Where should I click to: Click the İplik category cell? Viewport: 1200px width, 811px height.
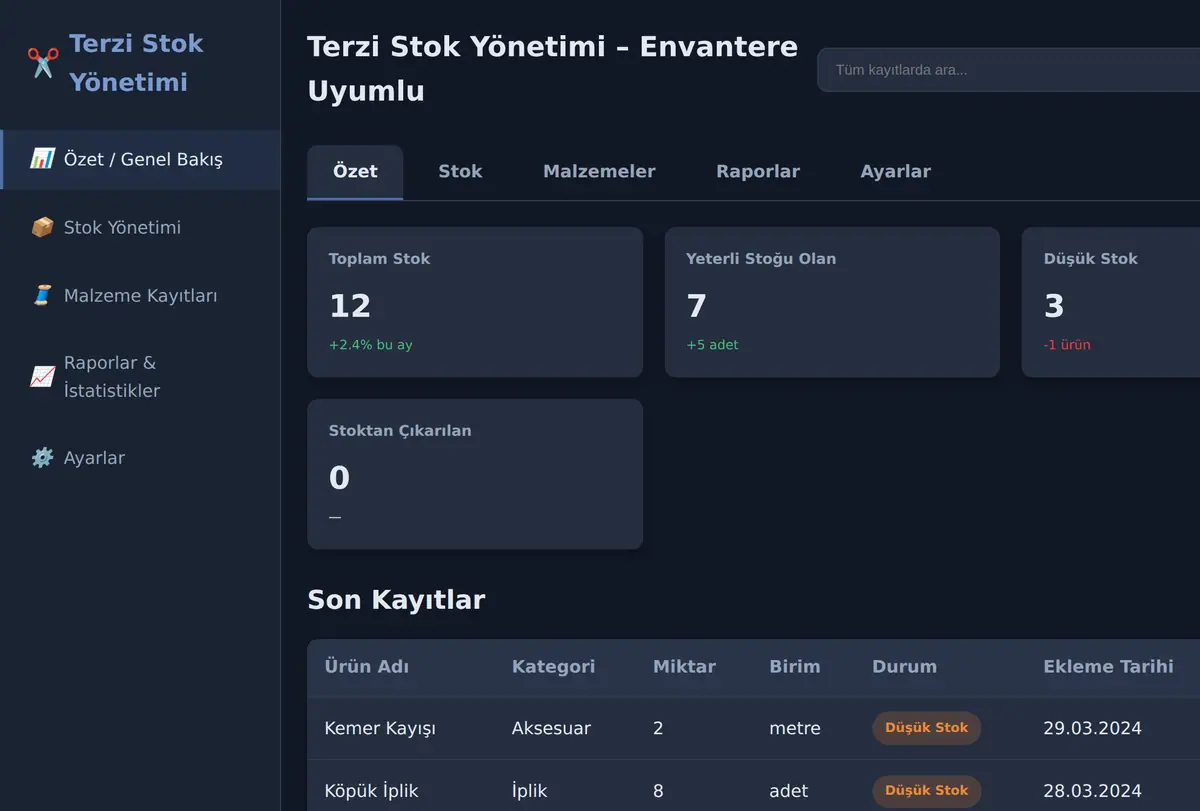pyautogui.click(x=530, y=791)
